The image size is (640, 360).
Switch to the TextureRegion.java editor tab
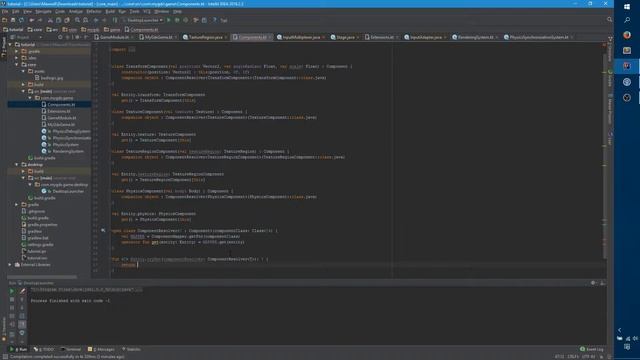(x=205, y=37)
